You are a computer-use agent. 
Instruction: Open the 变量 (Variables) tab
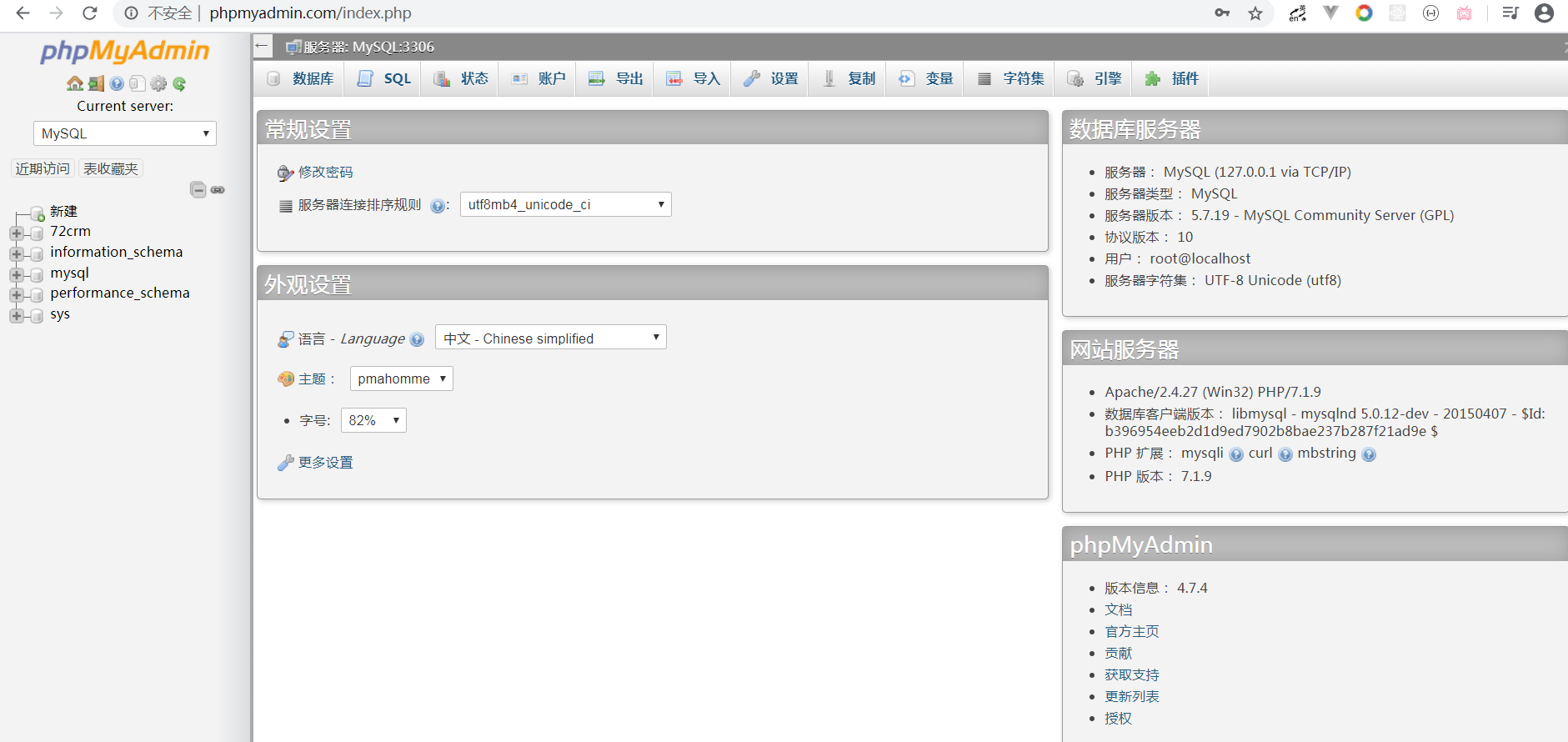(925, 78)
